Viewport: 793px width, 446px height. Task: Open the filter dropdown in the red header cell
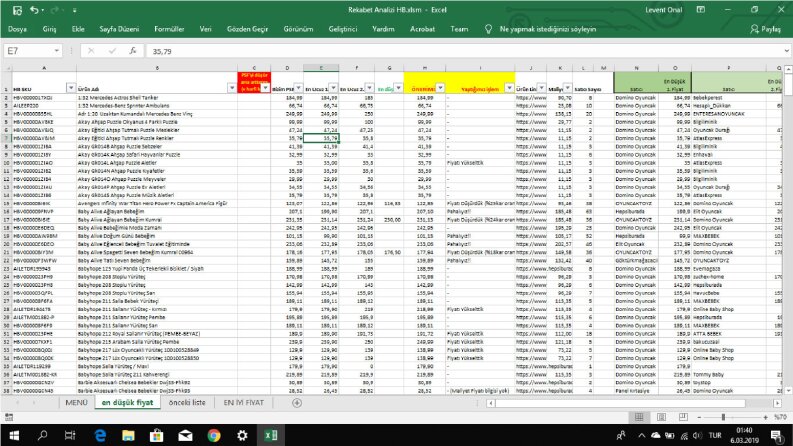[265, 88]
